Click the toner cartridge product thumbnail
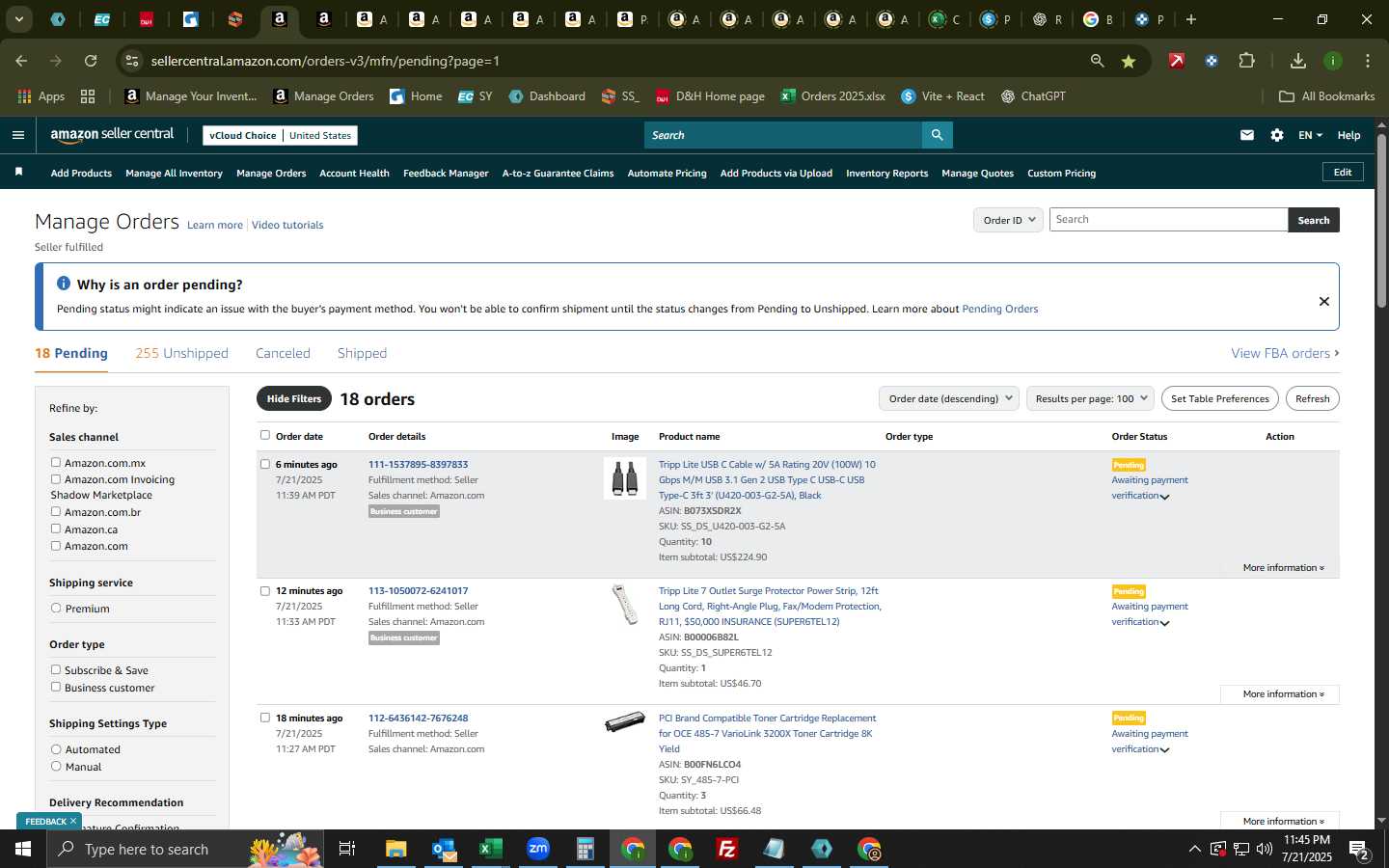1389x868 pixels. (x=625, y=721)
